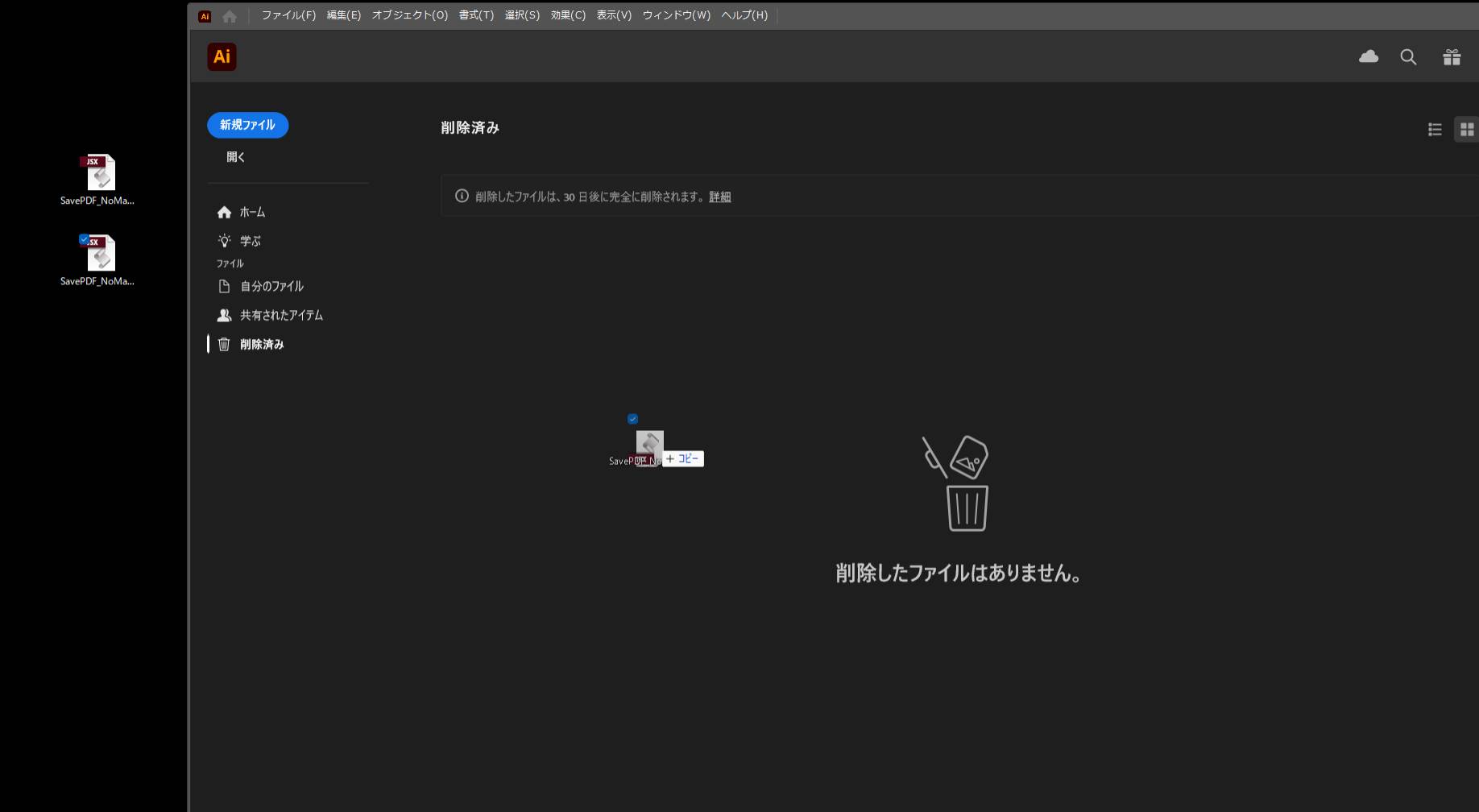Open the 学ぶ learn section
The image size is (1479, 812).
(x=250, y=241)
